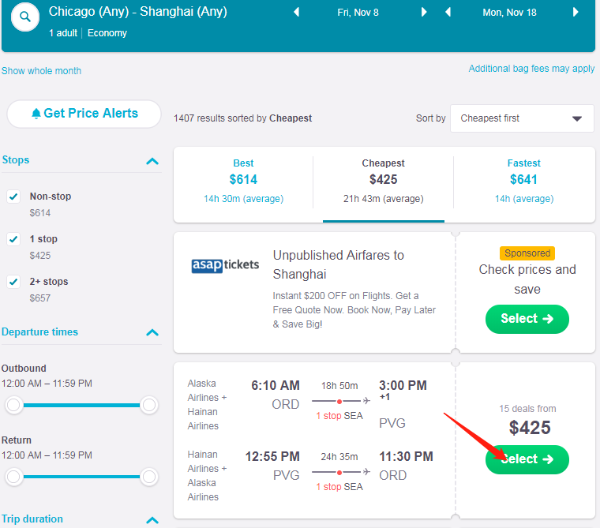Image resolution: width=600 pixels, height=528 pixels.
Task: Select the $425 Alaska Airlines deal
Action: pyautogui.click(x=527, y=460)
